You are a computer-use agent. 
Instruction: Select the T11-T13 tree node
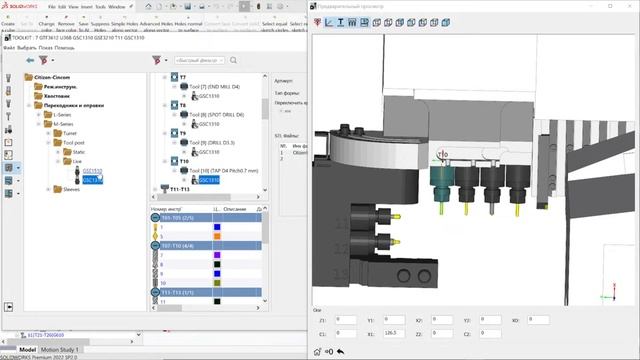tap(180, 189)
